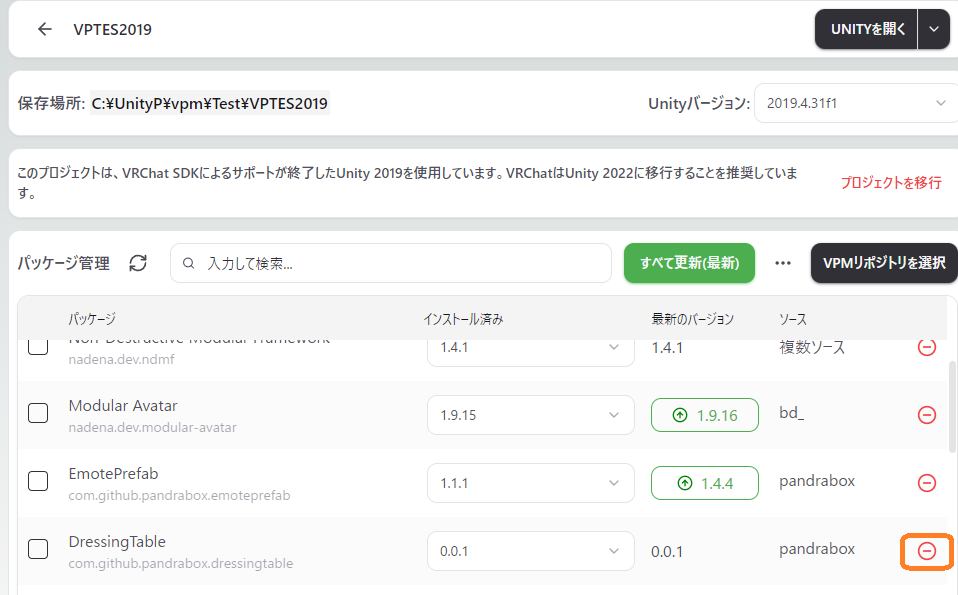This screenshot has height=595, width=958.
Task: Click the UNITYを開く button
Action: [866, 29]
